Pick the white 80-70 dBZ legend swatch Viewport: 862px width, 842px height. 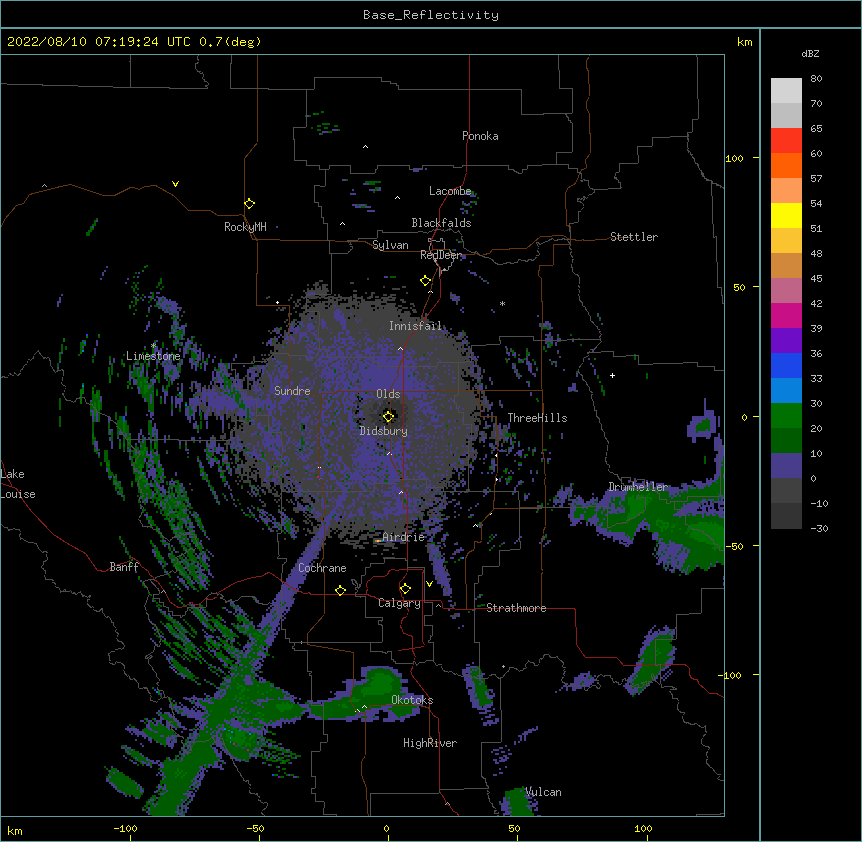pyautogui.click(x=786, y=91)
